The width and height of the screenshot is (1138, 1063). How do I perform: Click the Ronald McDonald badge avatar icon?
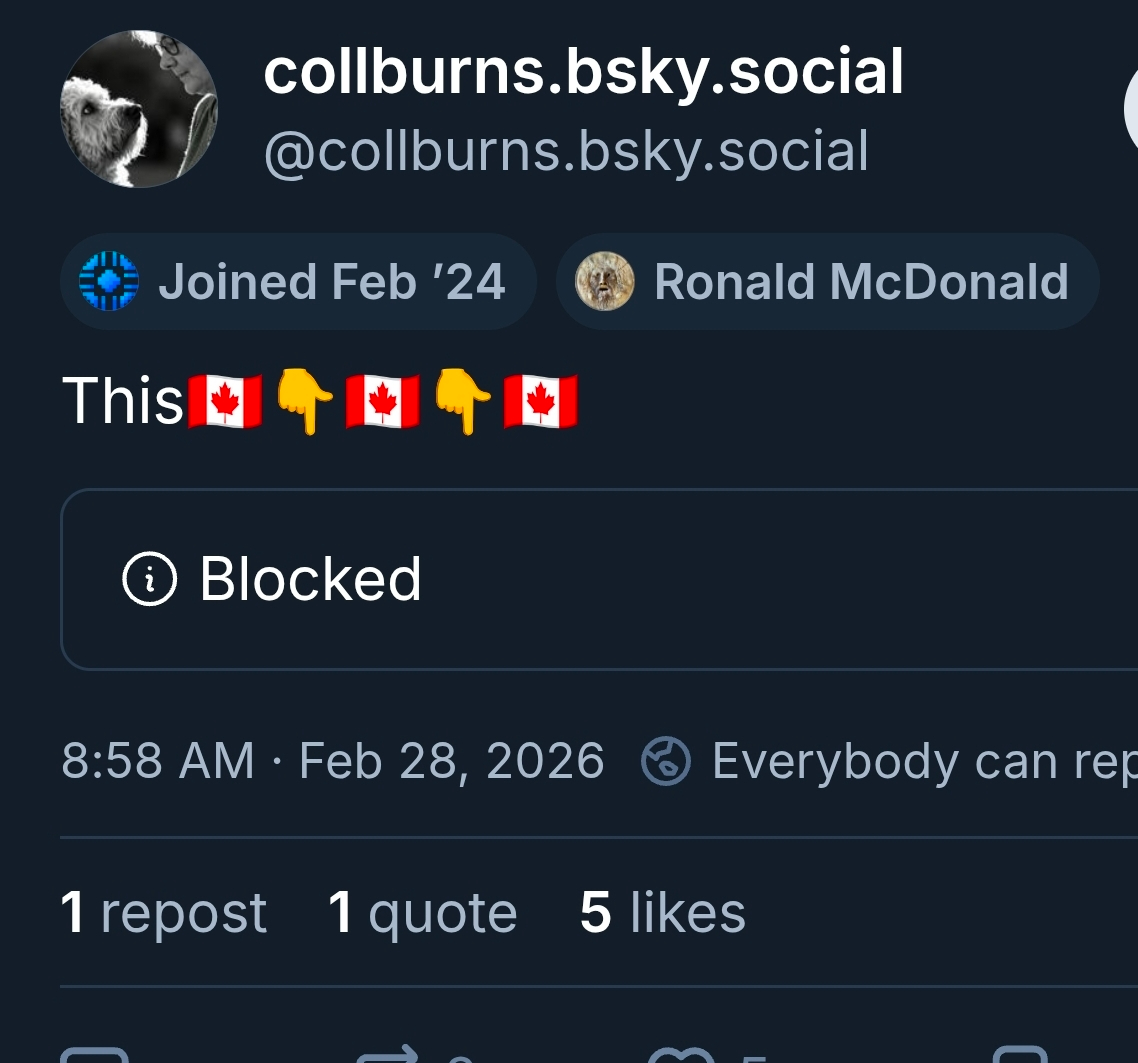coord(605,282)
